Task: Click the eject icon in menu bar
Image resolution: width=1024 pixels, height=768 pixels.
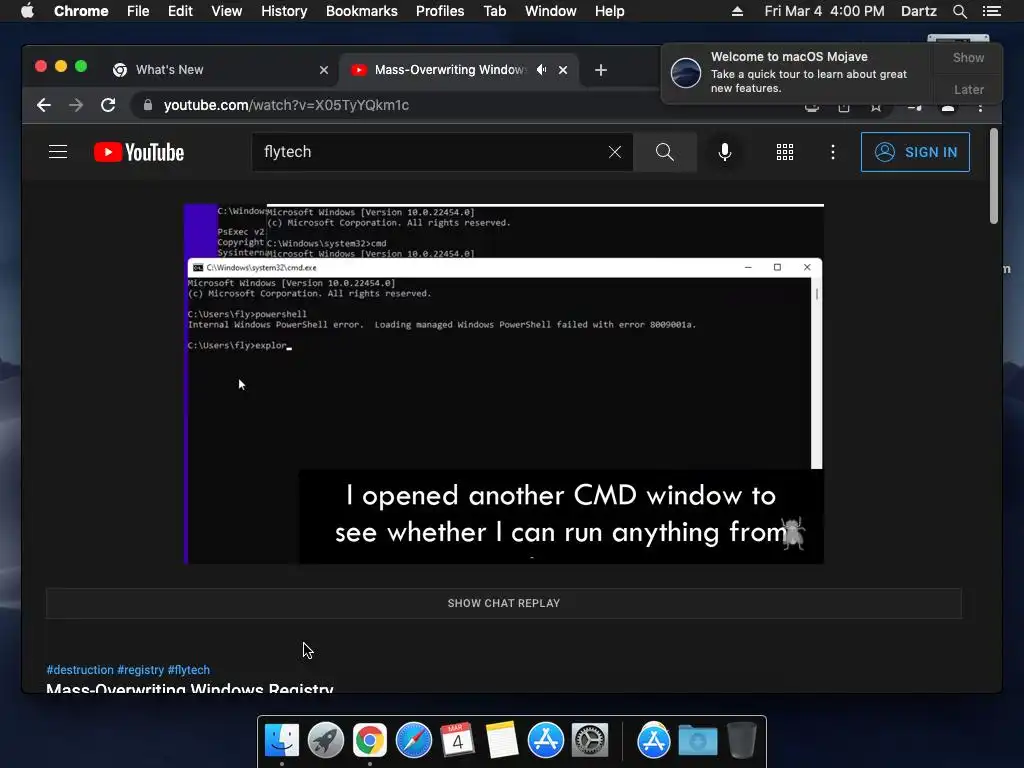Action: (737, 11)
